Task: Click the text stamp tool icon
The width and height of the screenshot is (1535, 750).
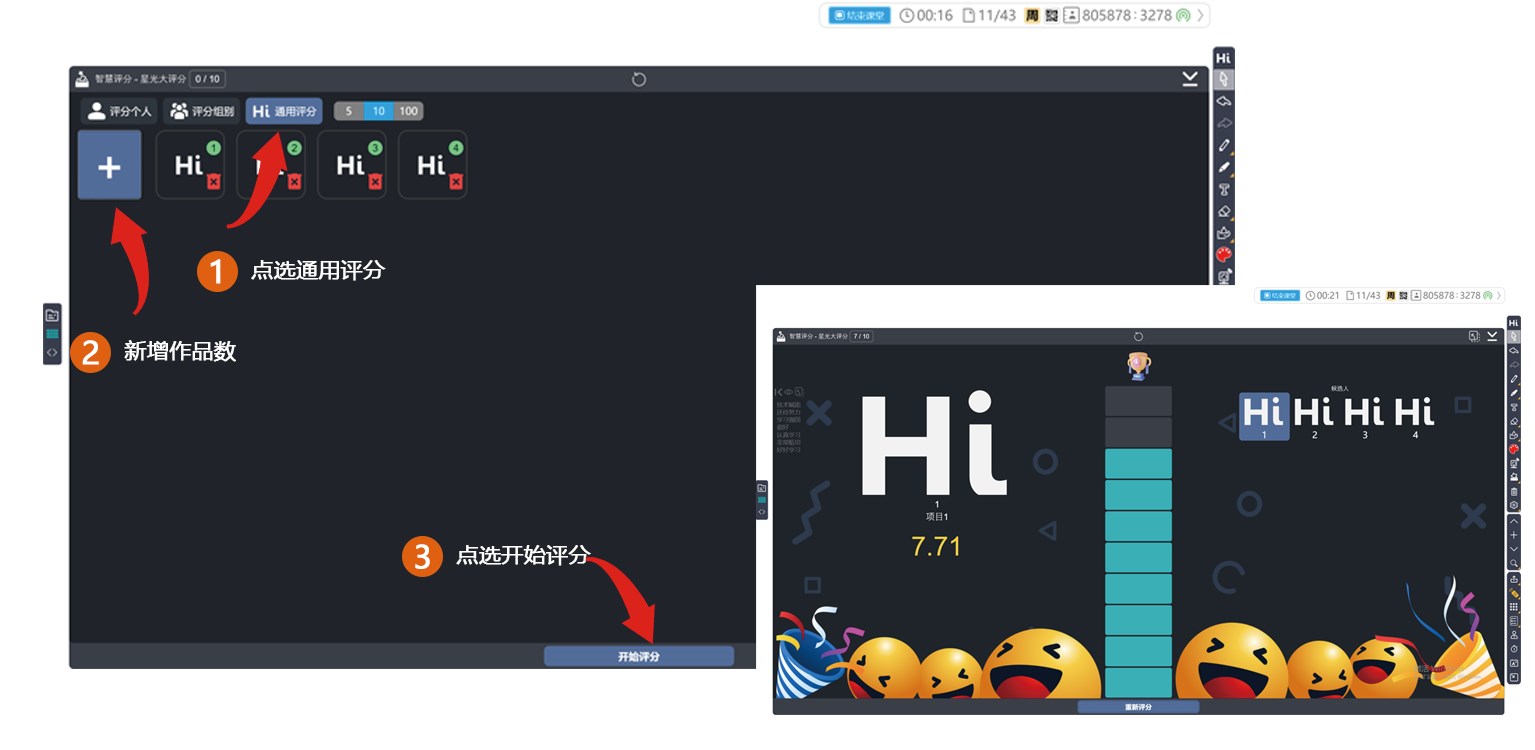Action: coord(1223,189)
